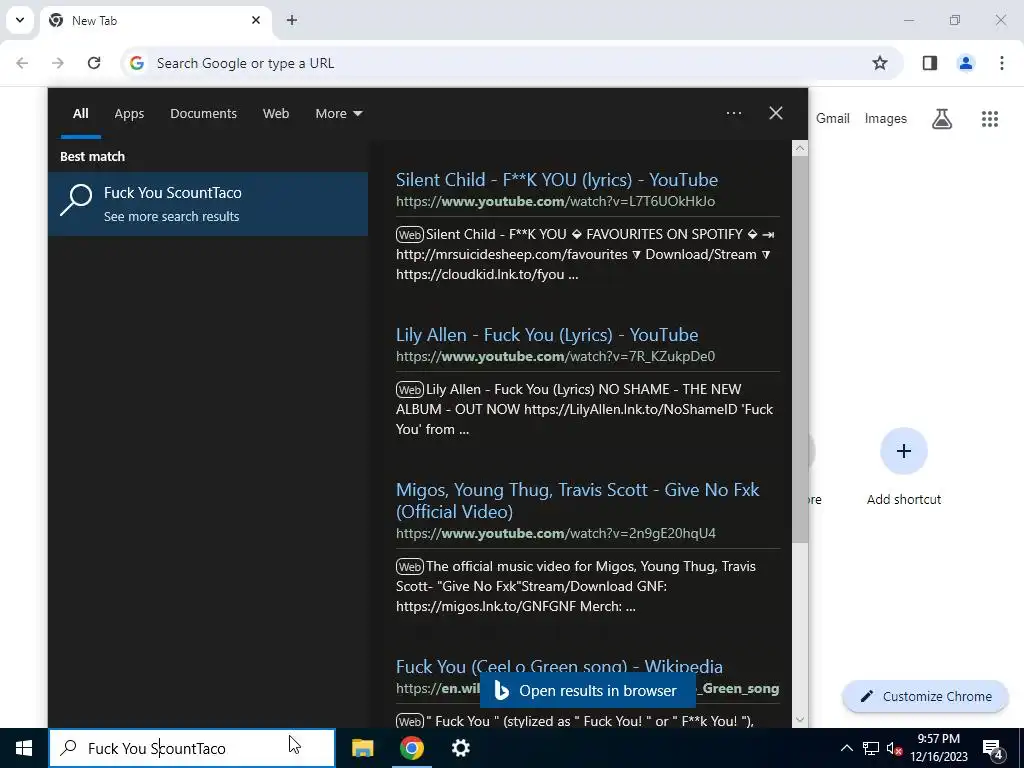The image size is (1024, 768).
Task: Click the Chrome taskbar icon
Action: [411, 748]
